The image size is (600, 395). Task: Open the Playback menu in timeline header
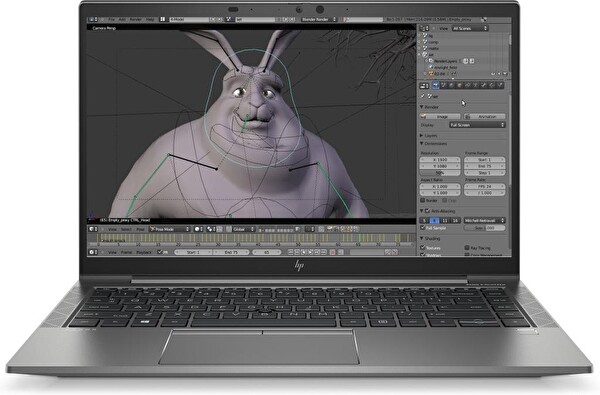(x=144, y=252)
